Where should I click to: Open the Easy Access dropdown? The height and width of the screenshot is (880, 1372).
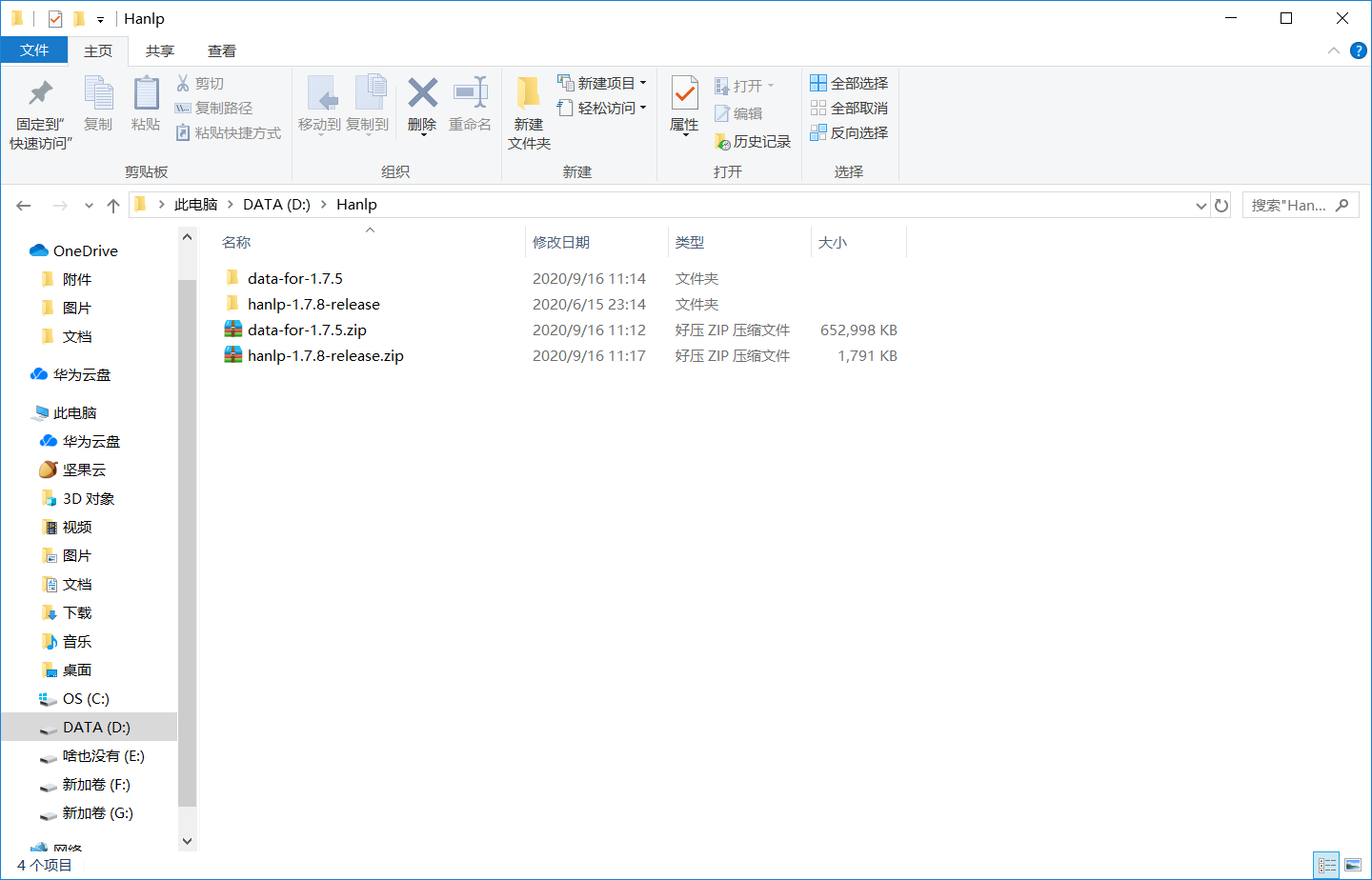tap(602, 108)
